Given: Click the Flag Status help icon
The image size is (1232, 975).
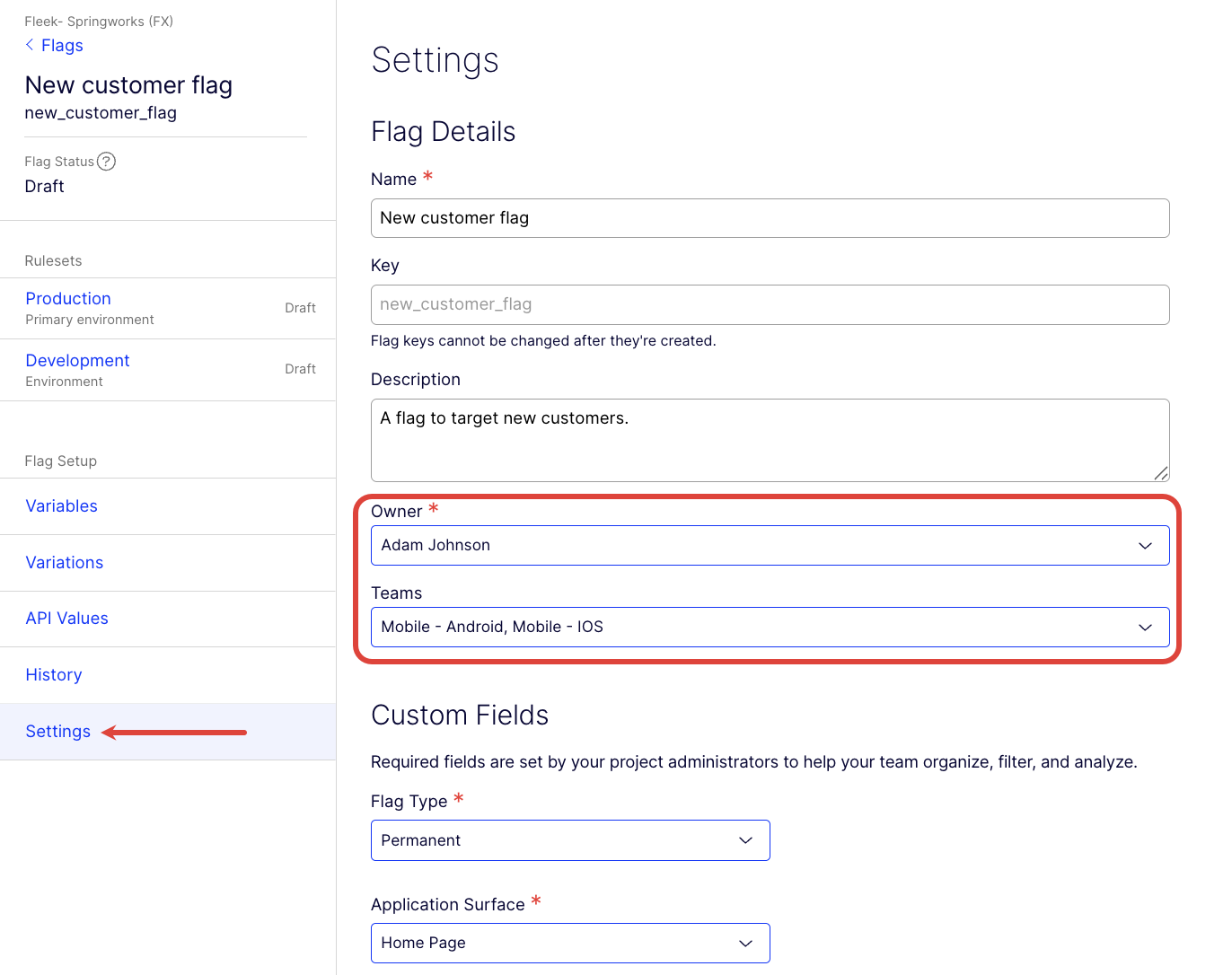Looking at the screenshot, I should pyautogui.click(x=106, y=162).
